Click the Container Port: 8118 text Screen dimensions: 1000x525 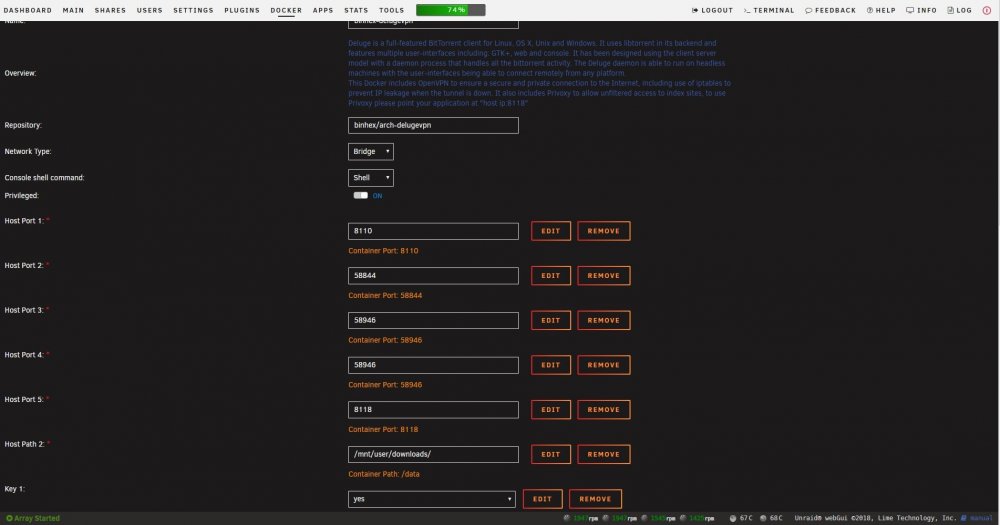[383, 429]
